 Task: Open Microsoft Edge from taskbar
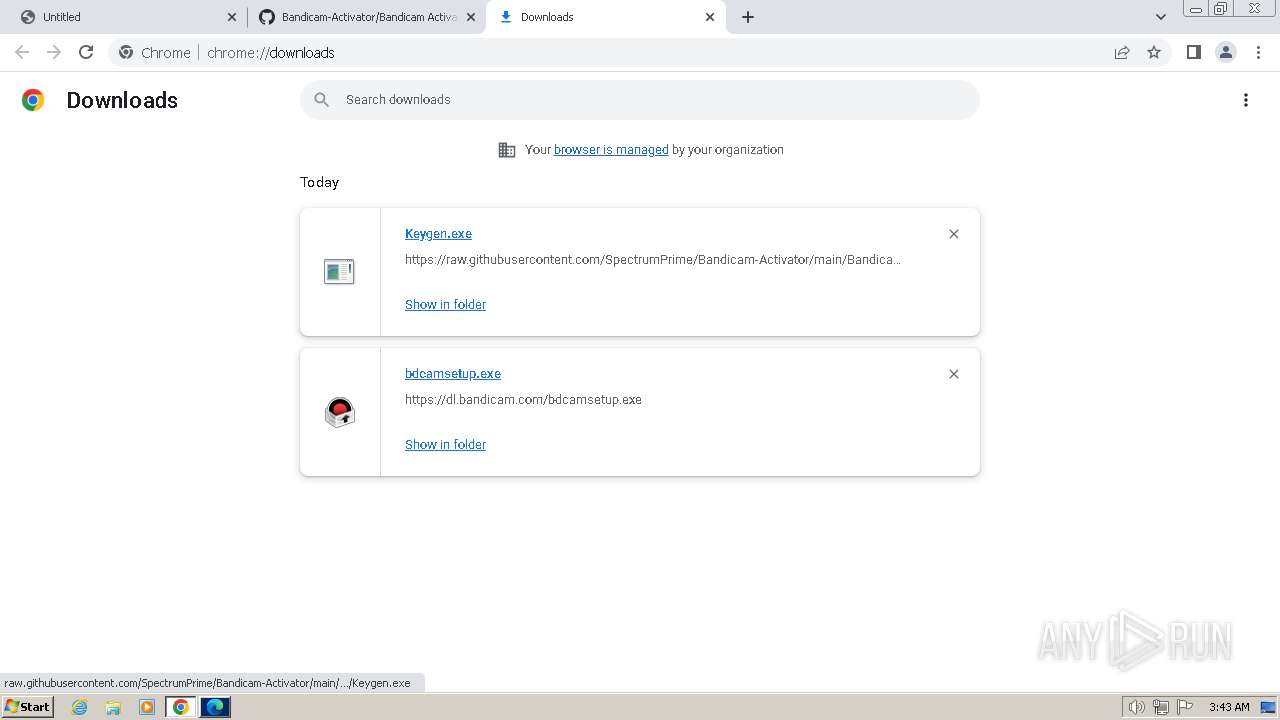[x=215, y=707]
